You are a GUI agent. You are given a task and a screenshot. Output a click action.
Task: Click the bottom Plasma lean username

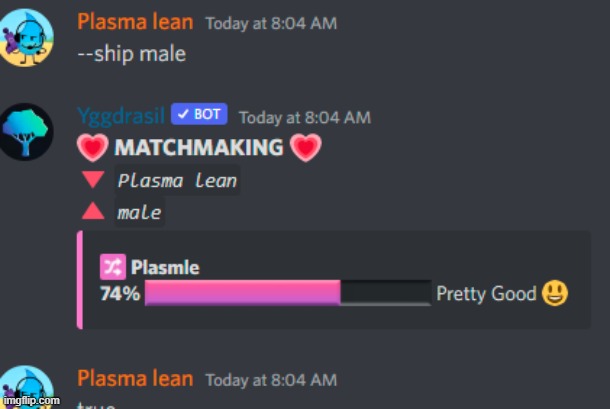[x=135, y=378]
